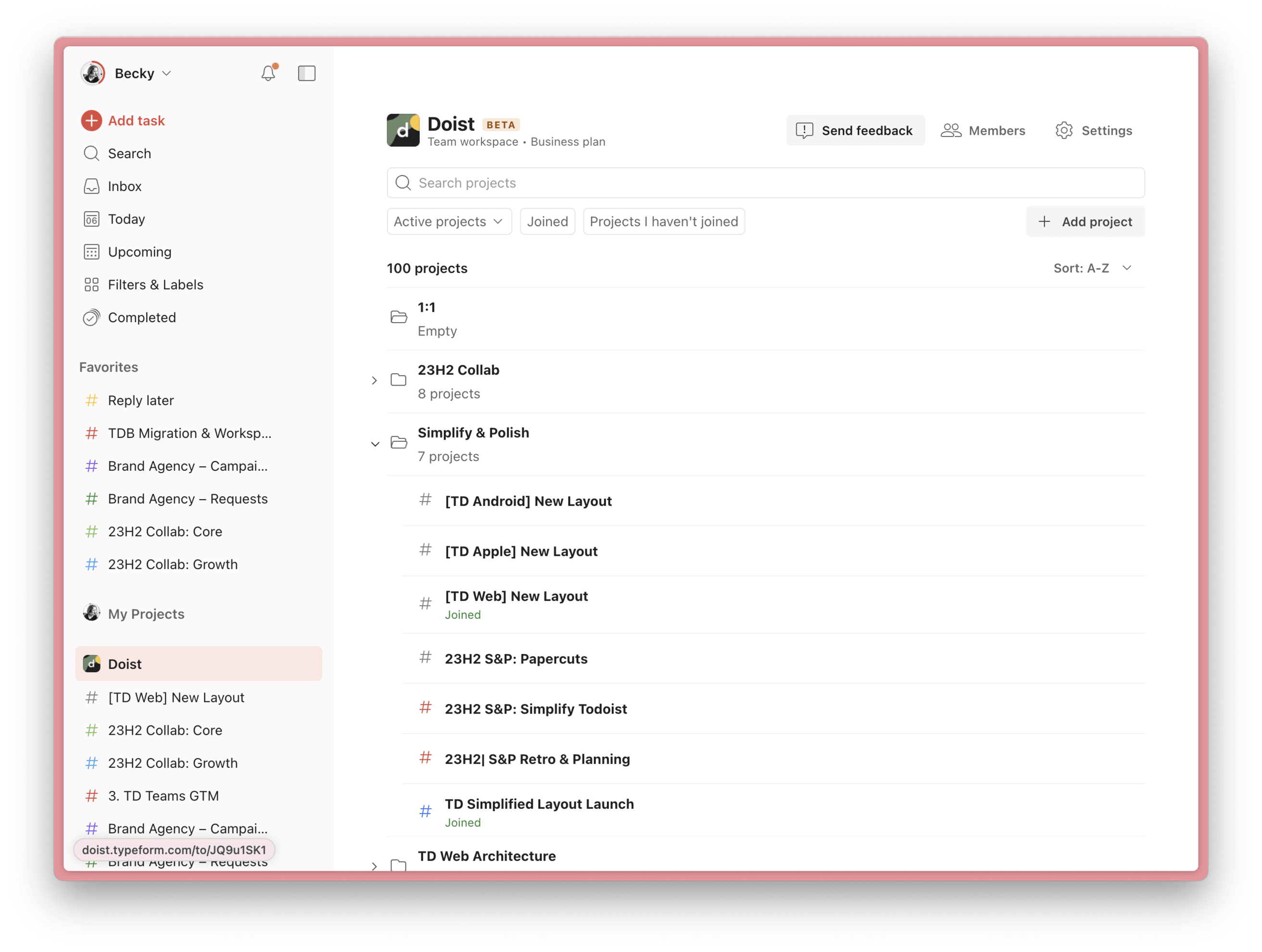Open Brand Agency – Campai... in Favorites
This screenshot has width=1262, height=952.
pyautogui.click(x=188, y=466)
